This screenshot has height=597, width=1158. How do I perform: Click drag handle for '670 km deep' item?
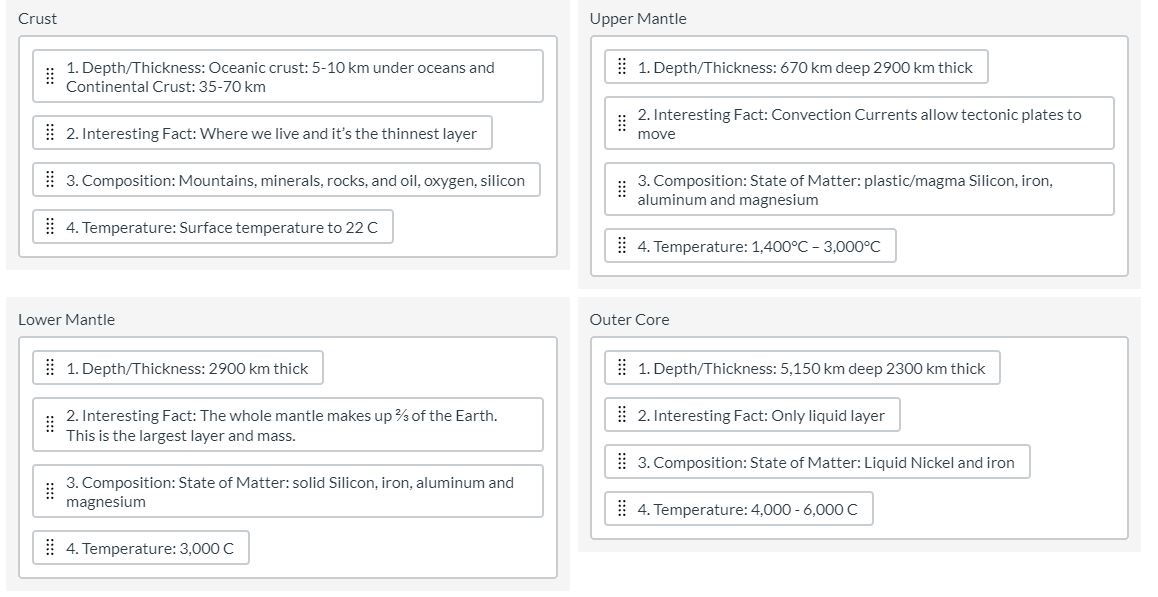pyautogui.click(x=622, y=68)
